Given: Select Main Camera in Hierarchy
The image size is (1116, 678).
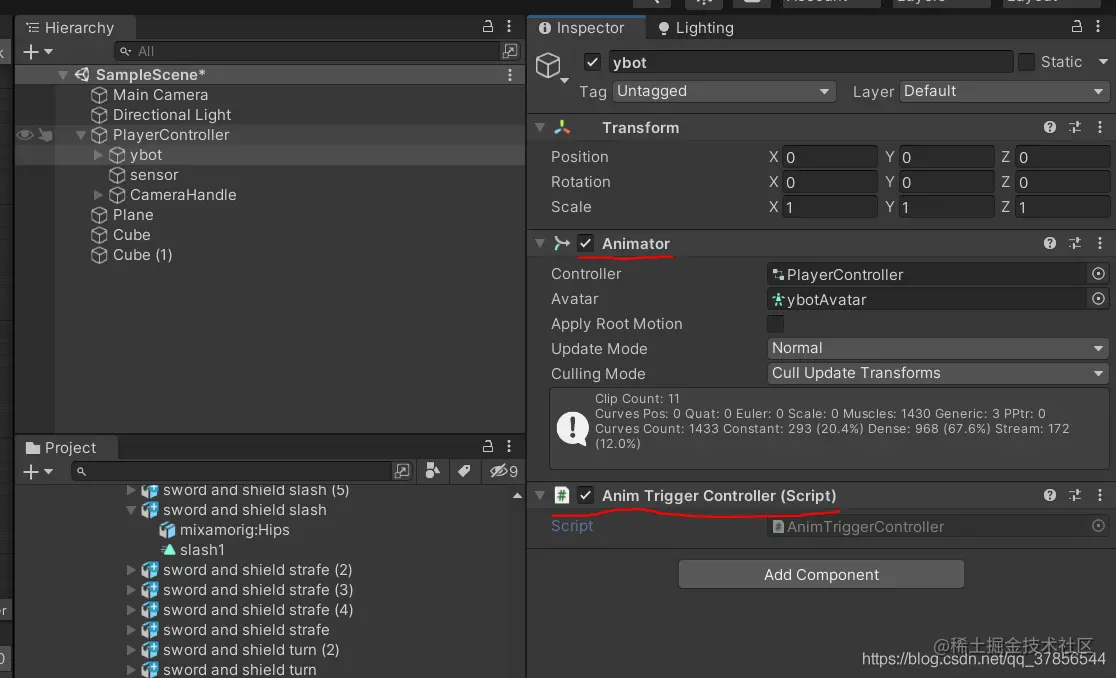Looking at the screenshot, I should point(160,95).
